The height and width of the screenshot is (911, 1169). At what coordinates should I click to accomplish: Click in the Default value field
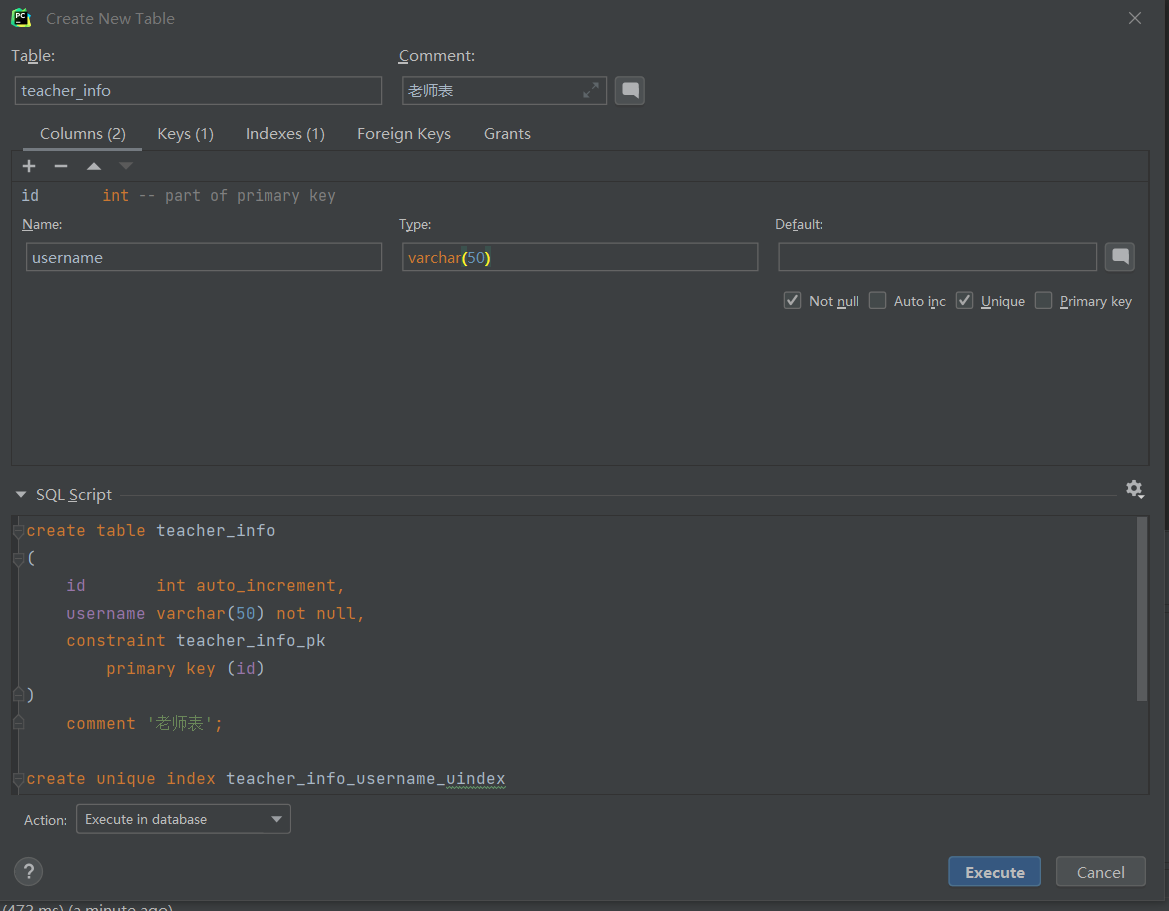[937, 257]
